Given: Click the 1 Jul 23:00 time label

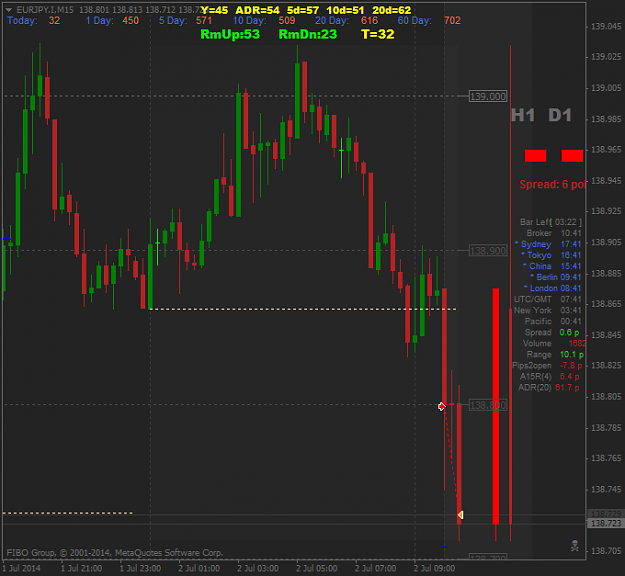Looking at the screenshot, I should click(x=140, y=568).
